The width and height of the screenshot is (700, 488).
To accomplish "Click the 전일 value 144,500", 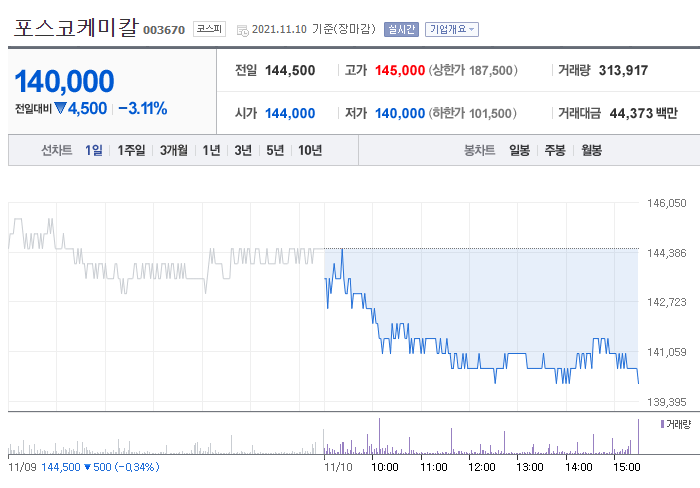I will 290,71.
